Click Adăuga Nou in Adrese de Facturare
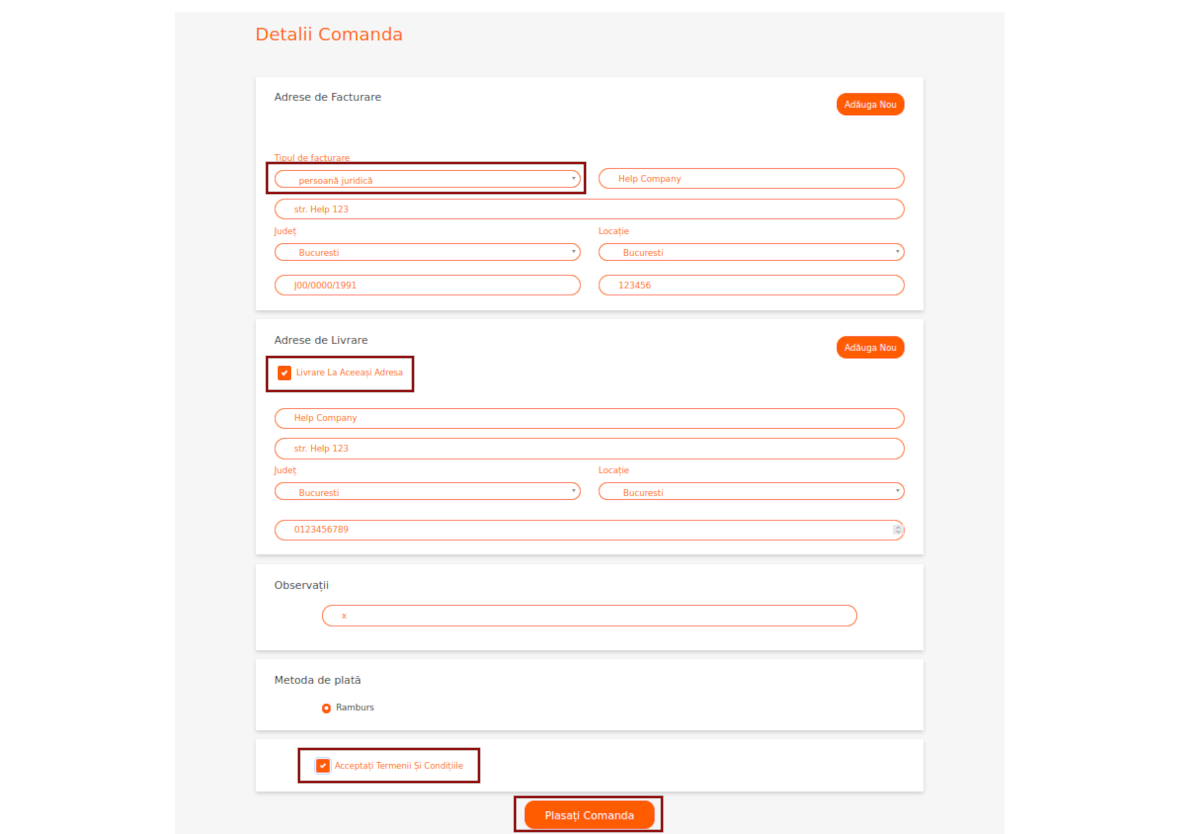 point(870,105)
